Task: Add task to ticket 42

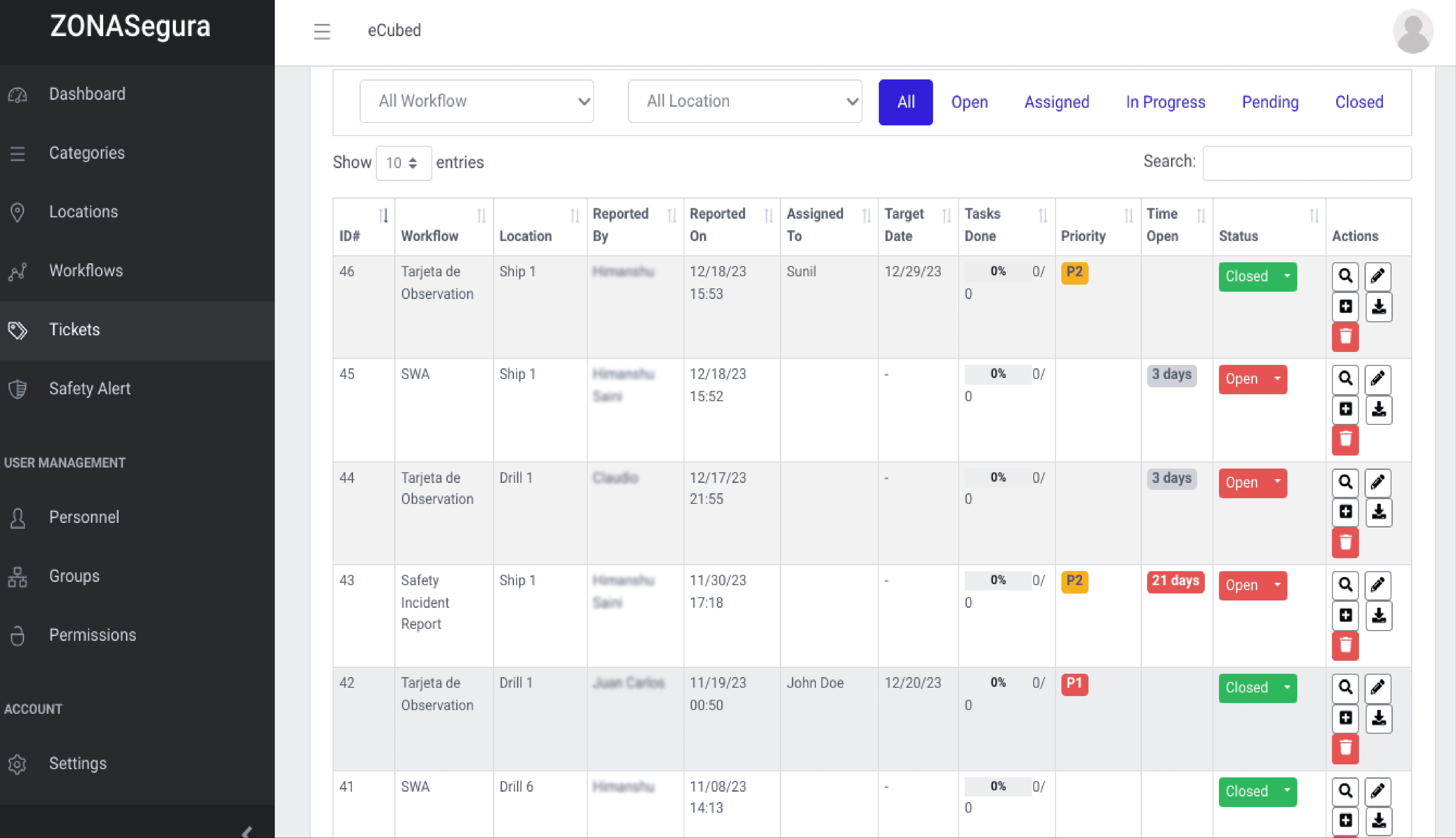Action: pos(1345,718)
